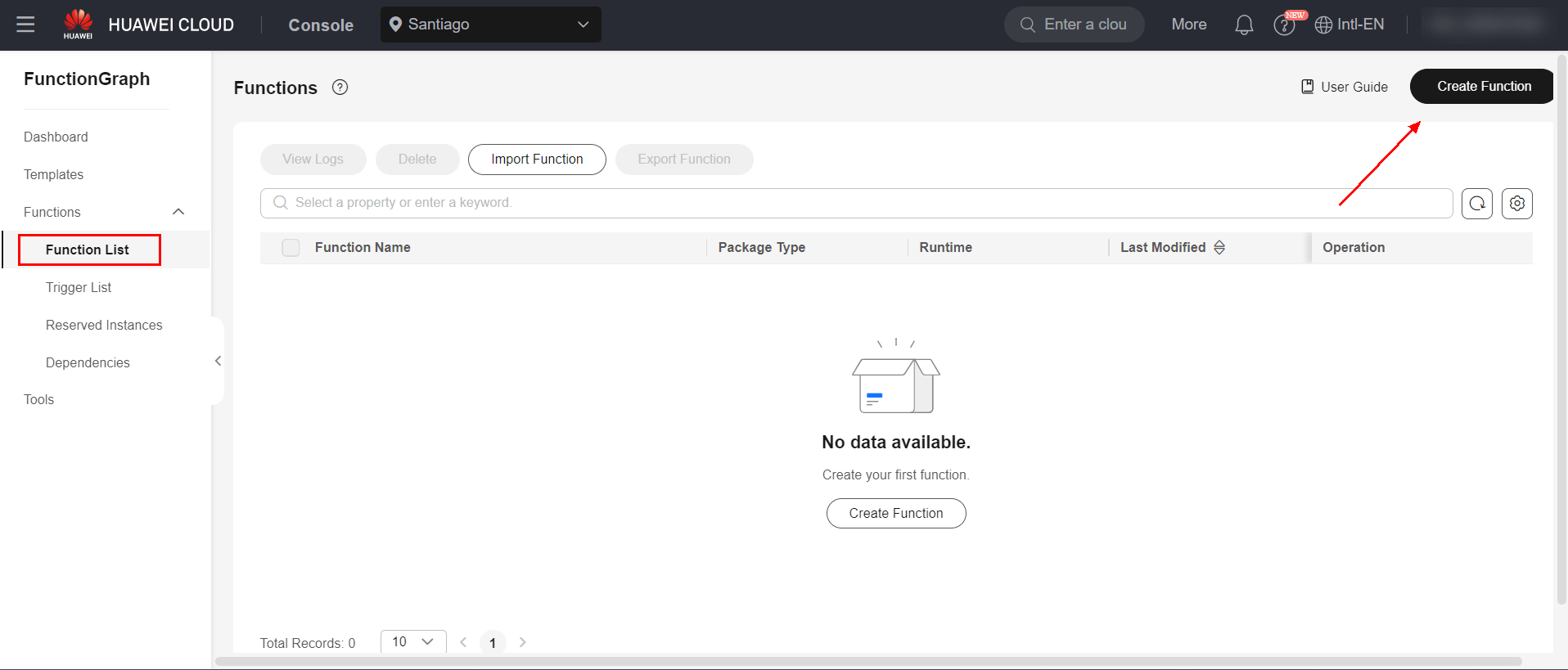Screen dimensions: 1568x670
Task: Toggle Last Modified sort order
Action: [x=1219, y=248]
